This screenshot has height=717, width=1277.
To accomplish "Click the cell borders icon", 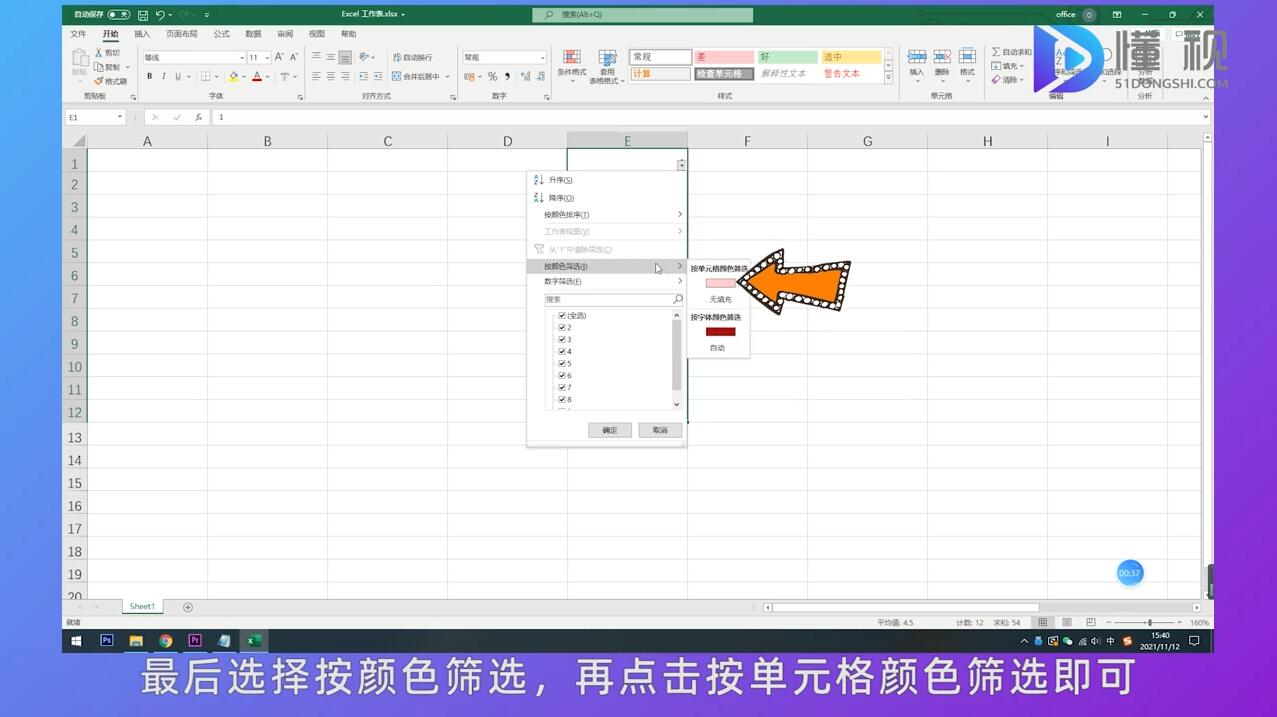I will (x=205, y=76).
